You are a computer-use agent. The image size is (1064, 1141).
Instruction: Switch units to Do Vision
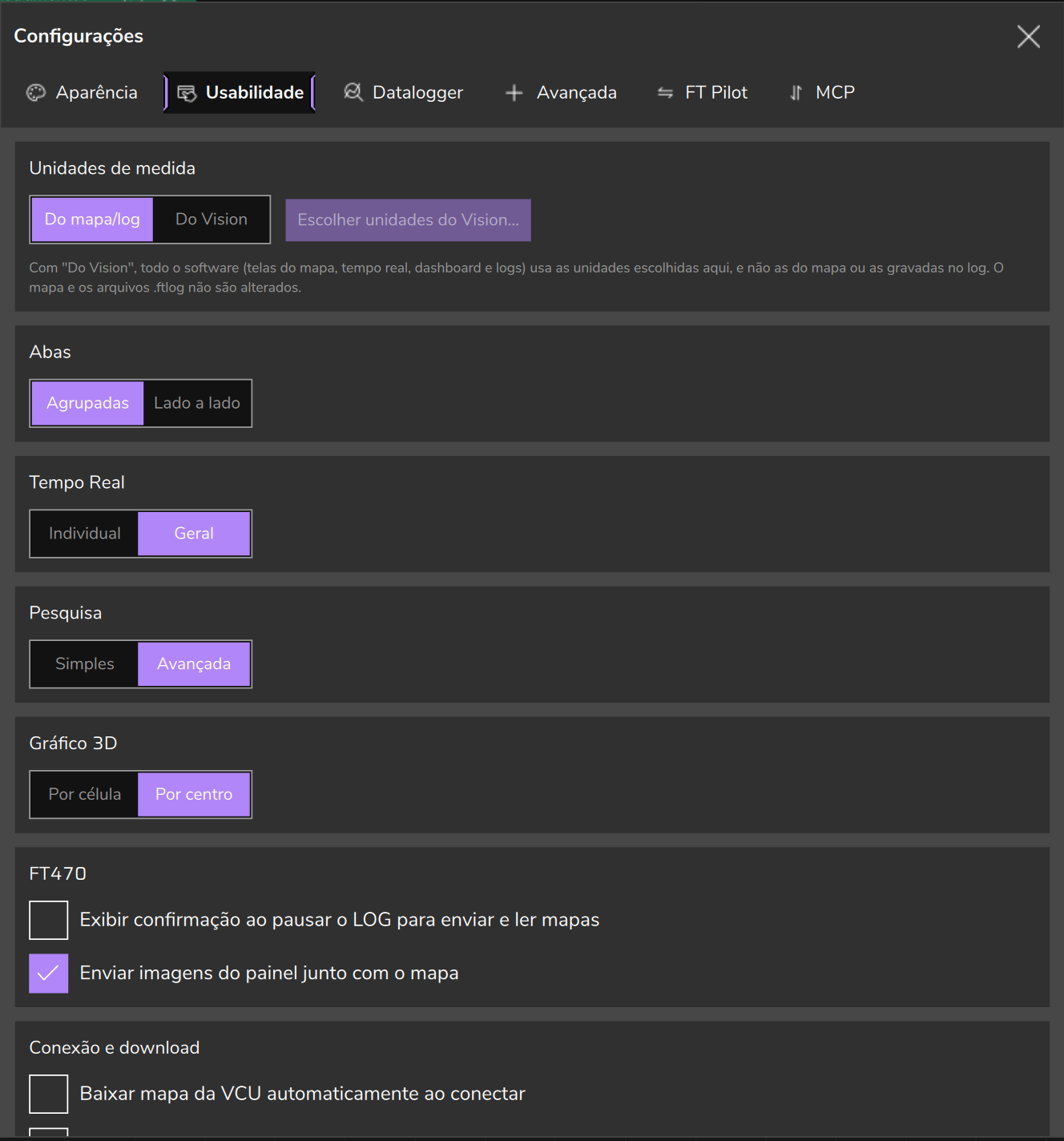pyautogui.click(x=212, y=220)
